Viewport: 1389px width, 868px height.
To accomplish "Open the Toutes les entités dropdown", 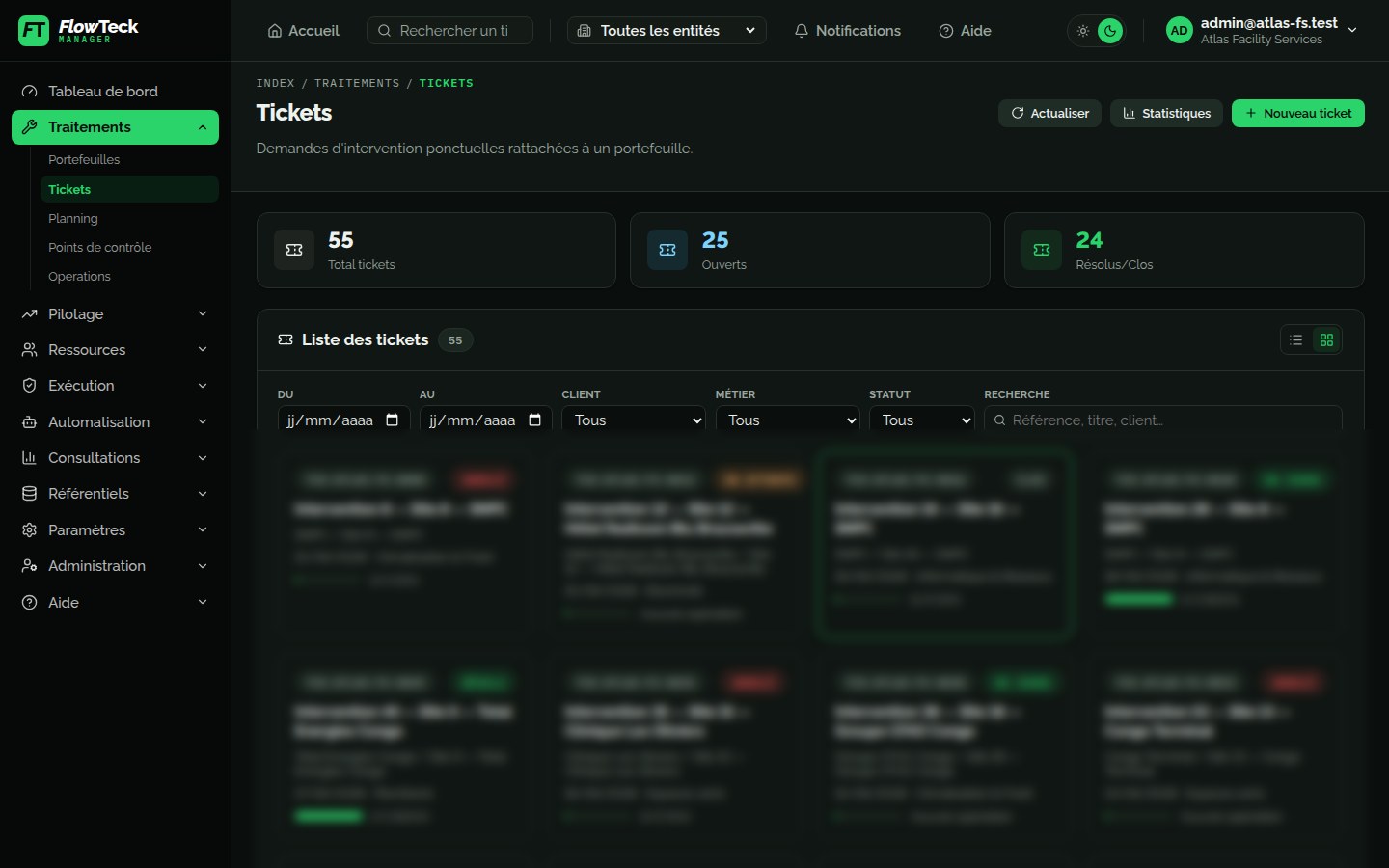I will pyautogui.click(x=667, y=31).
